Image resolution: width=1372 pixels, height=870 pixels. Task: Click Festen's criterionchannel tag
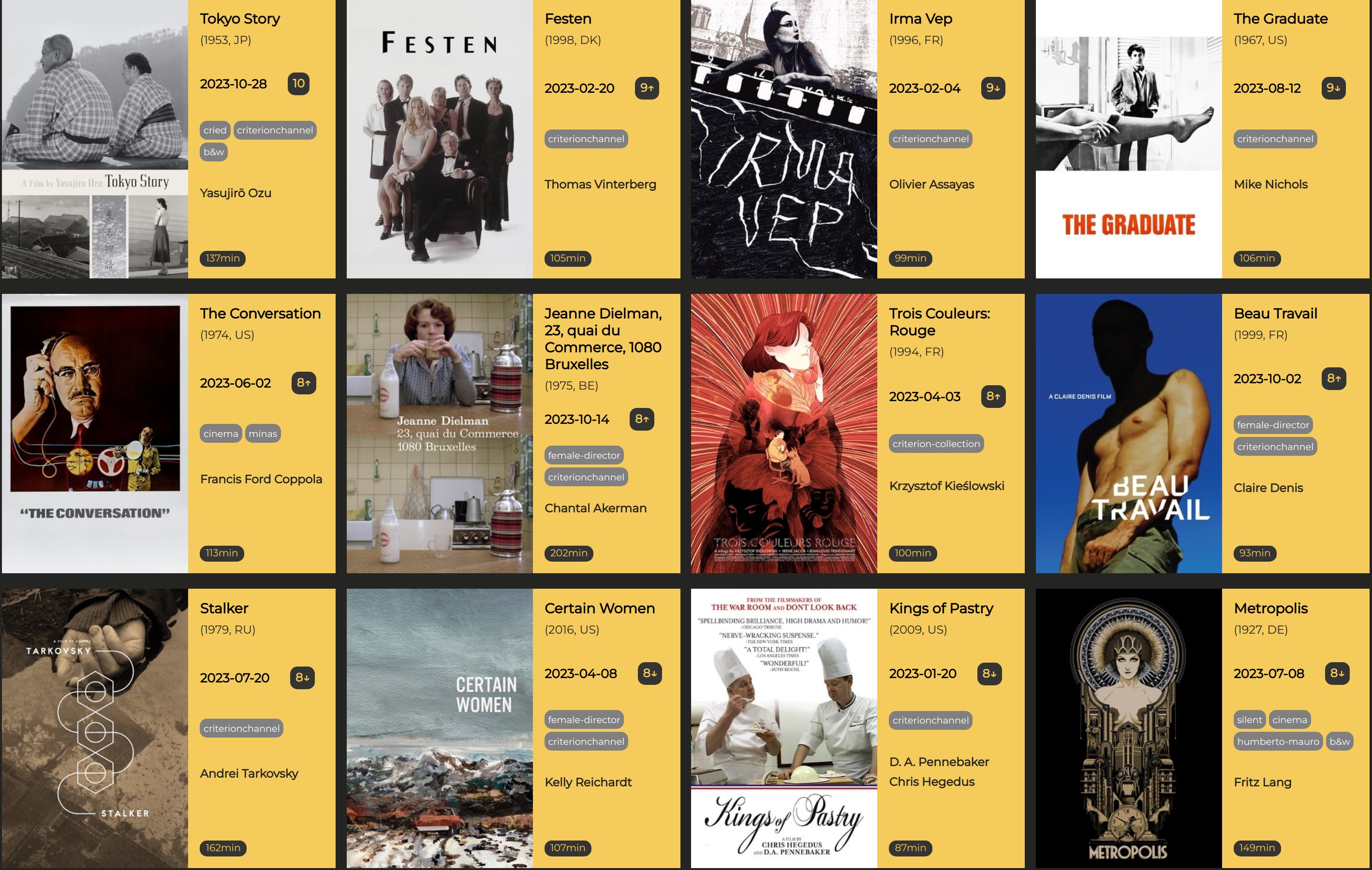coord(586,139)
